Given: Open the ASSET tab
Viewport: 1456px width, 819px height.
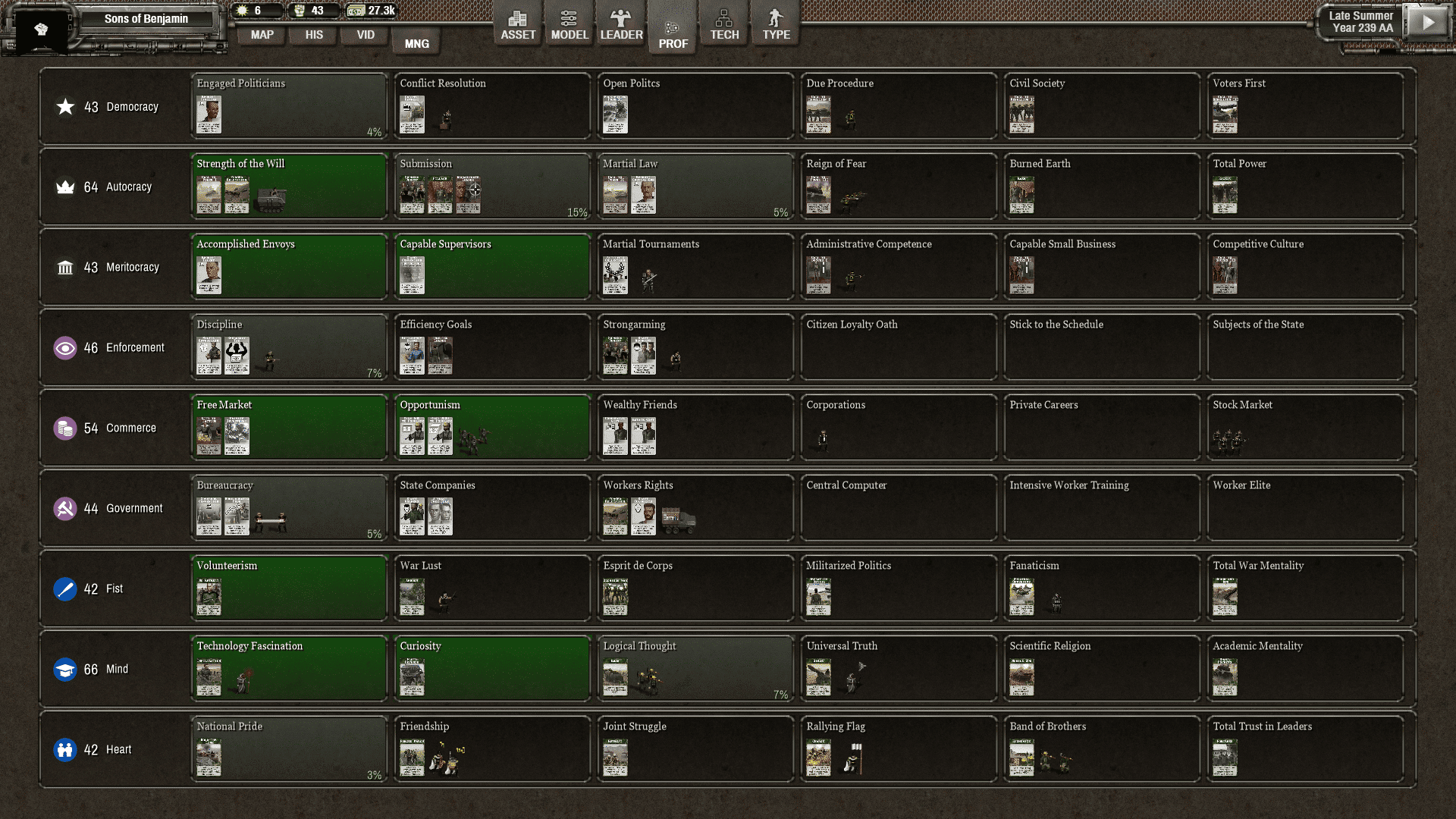Looking at the screenshot, I should coord(518,25).
